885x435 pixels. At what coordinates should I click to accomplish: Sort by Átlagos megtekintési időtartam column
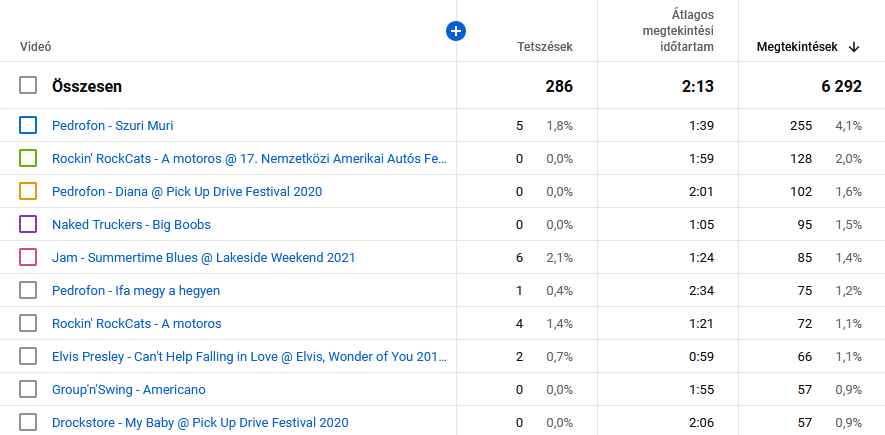pyautogui.click(x=678, y=31)
